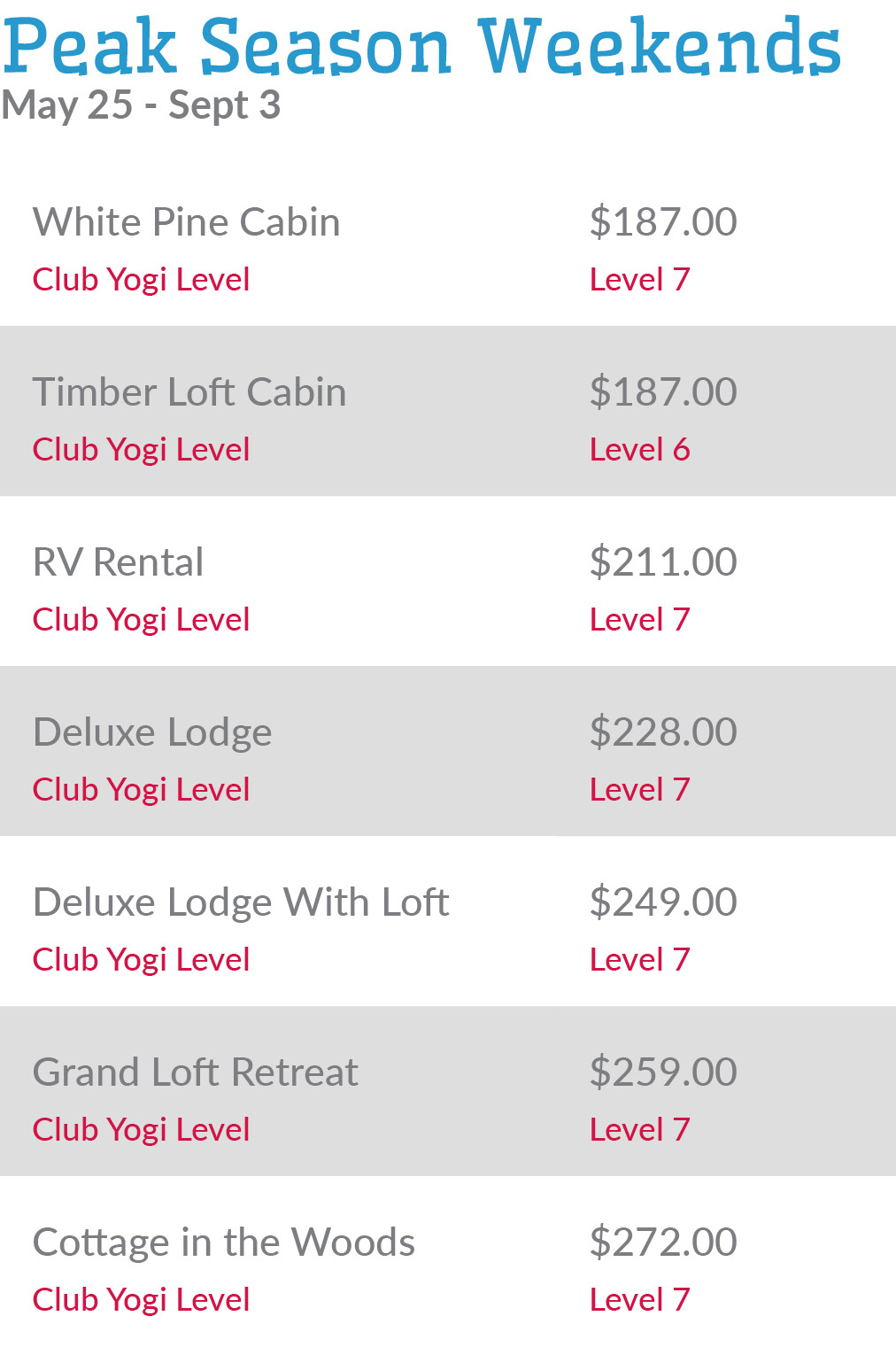The width and height of the screenshot is (896, 1347).
Task: Click Level 7 beside Cottage in the Woods
Action: click(x=639, y=1300)
